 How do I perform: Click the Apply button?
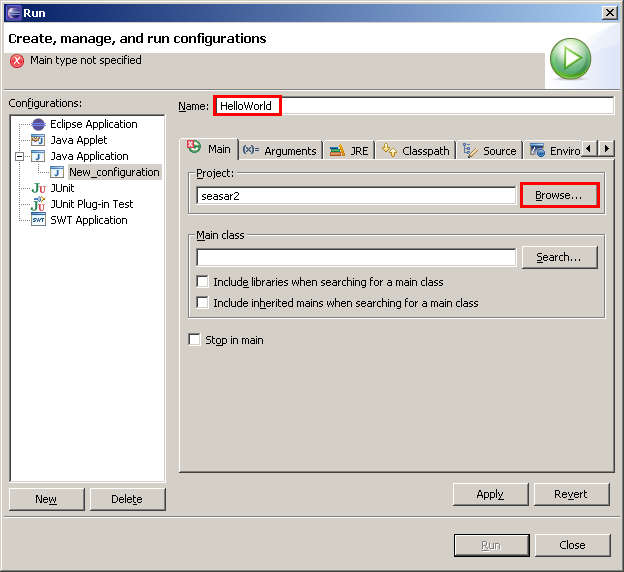[490, 494]
